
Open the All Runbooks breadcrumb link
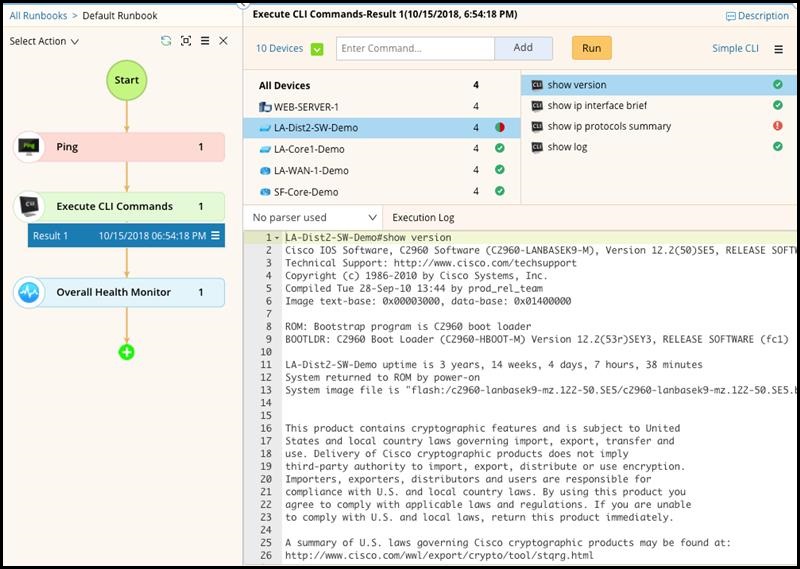[38, 16]
